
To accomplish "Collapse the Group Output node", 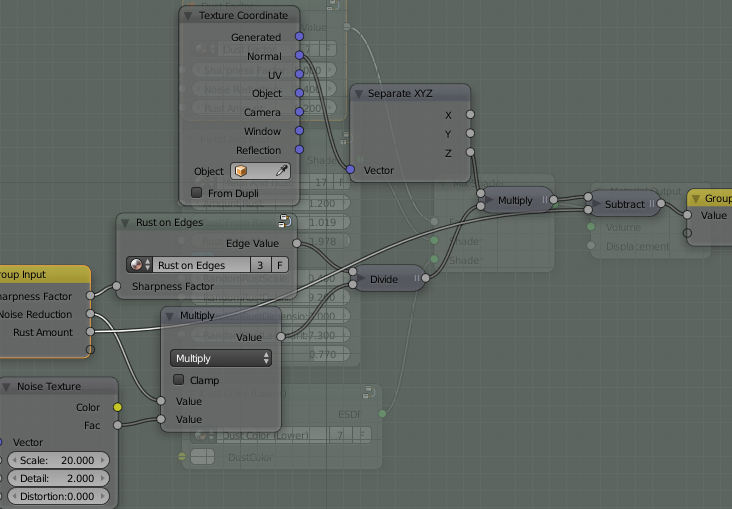I will point(696,199).
